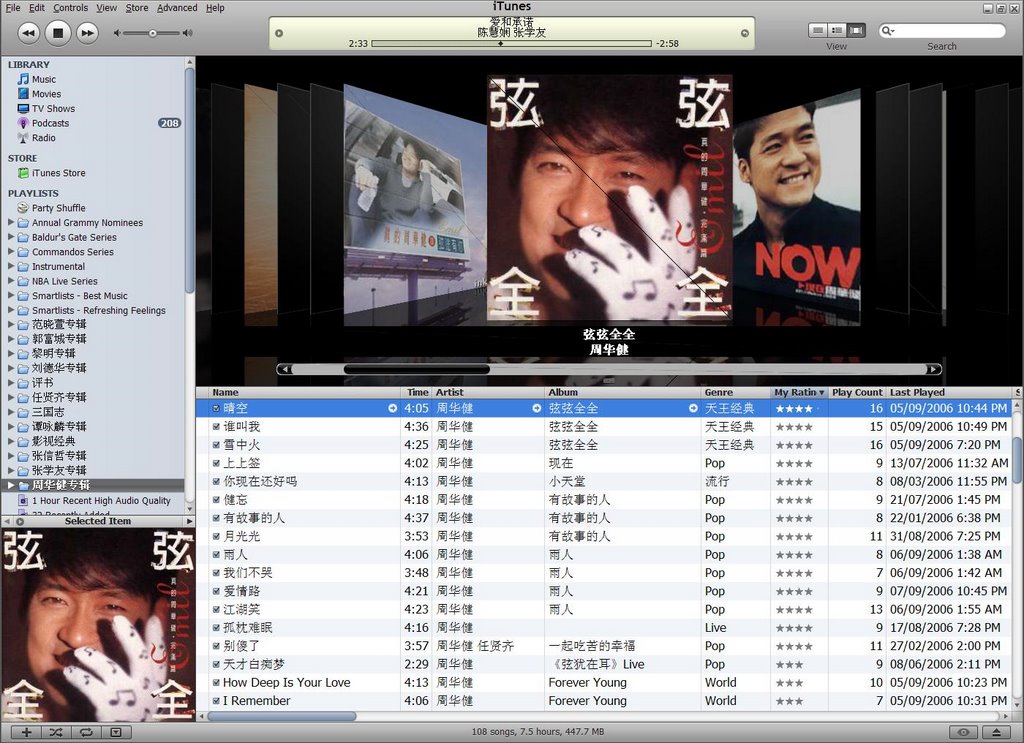Uncheck the song 谁叫我

(x=216, y=426)
